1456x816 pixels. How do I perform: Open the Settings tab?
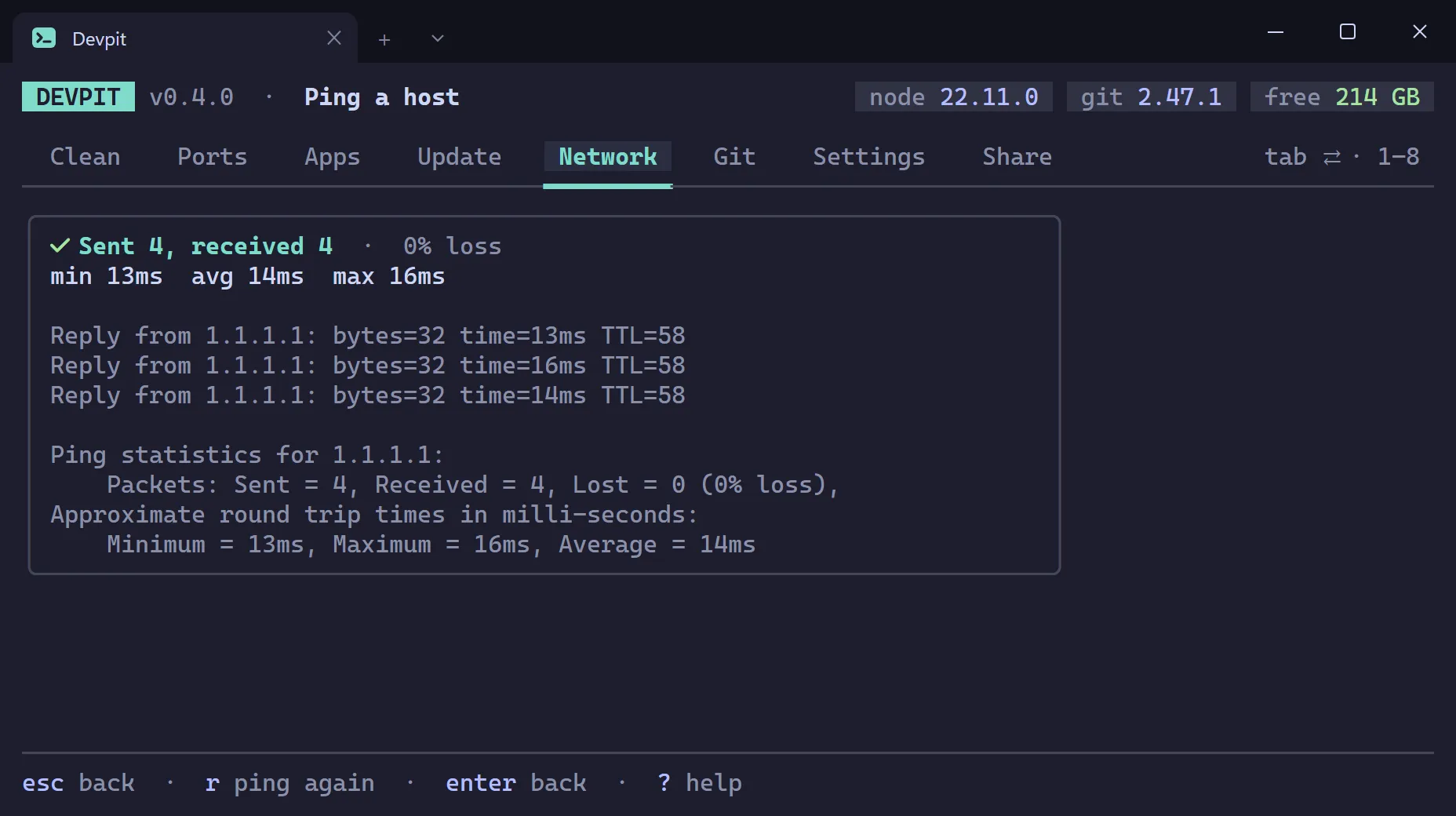click(869, 157)
